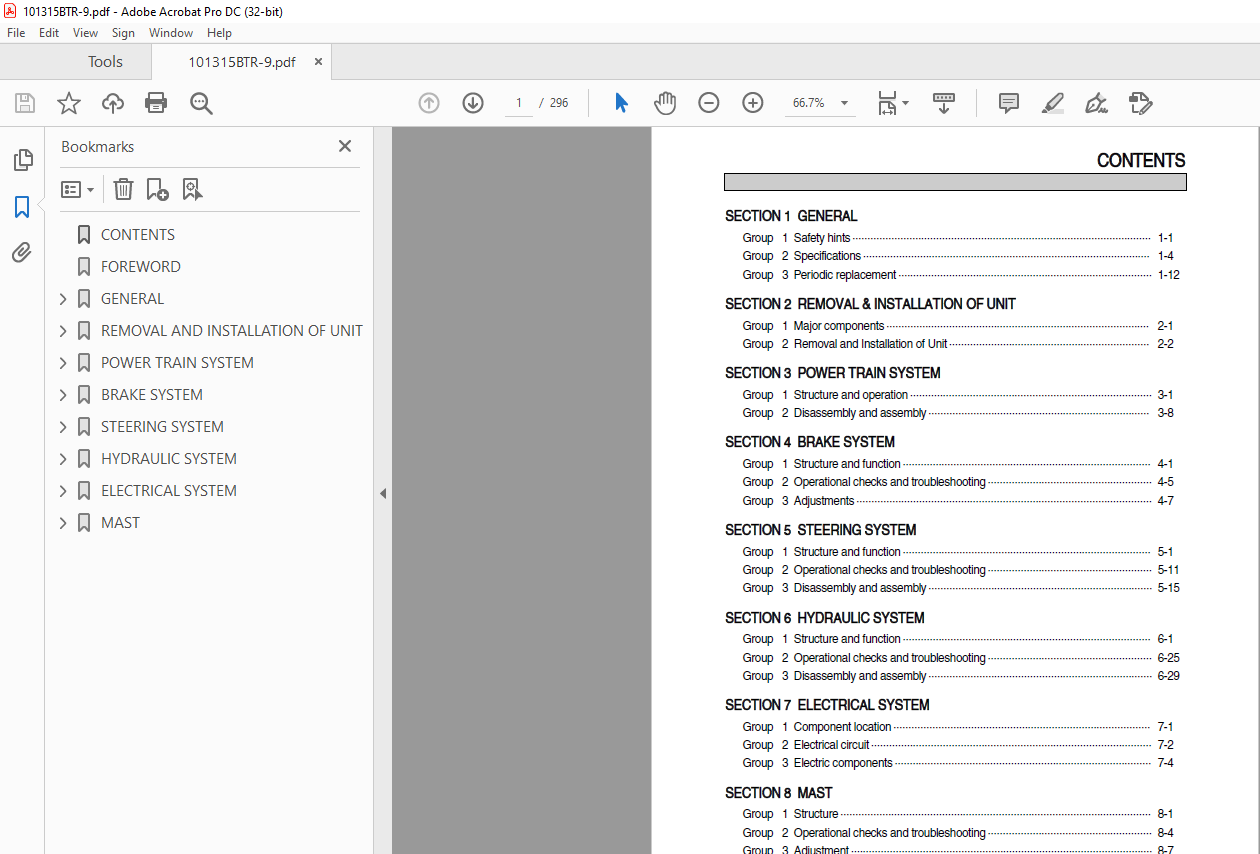Toggle the Bookmarks panel icon
1260x854 pixels.
(x=22, y=207)
